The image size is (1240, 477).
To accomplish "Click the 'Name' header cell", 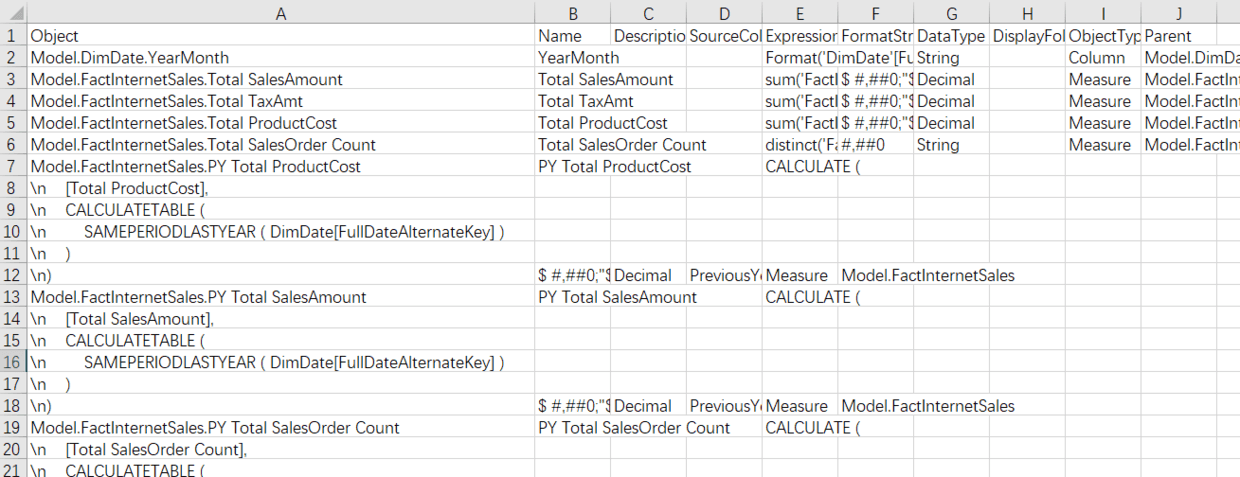I will tap(572, 36).
